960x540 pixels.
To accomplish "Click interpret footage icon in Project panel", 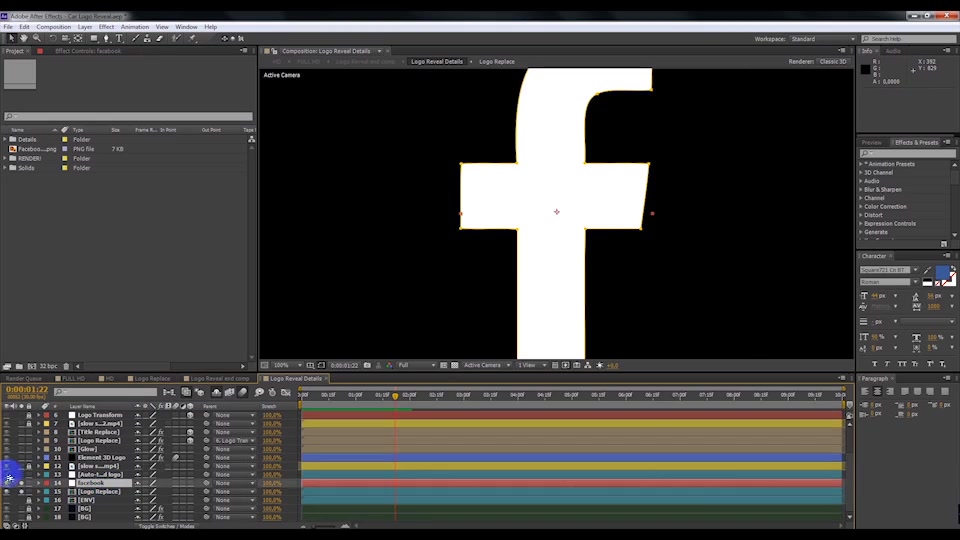I will 7,366.
